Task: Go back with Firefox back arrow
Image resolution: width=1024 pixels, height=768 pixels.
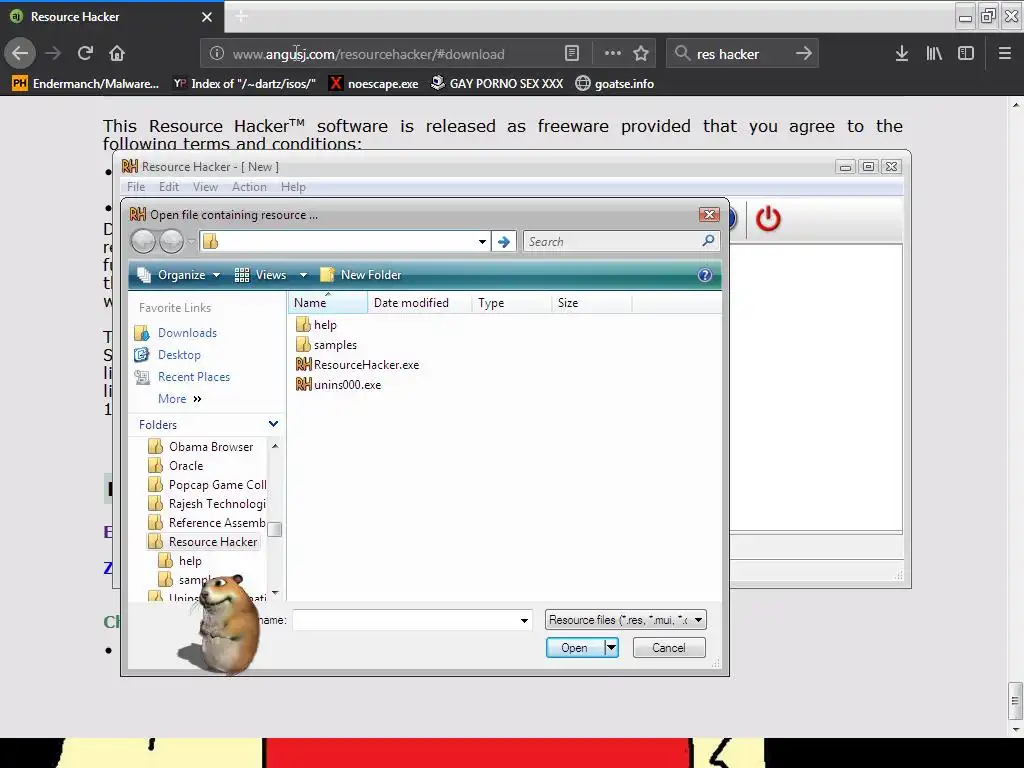Action: [20, 53]
